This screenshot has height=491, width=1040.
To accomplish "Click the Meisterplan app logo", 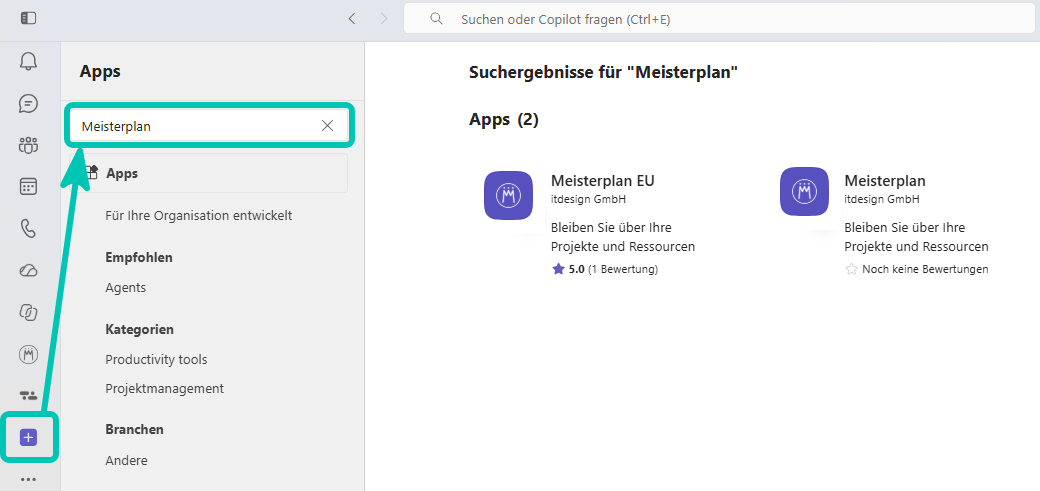I will click(805, 192).
